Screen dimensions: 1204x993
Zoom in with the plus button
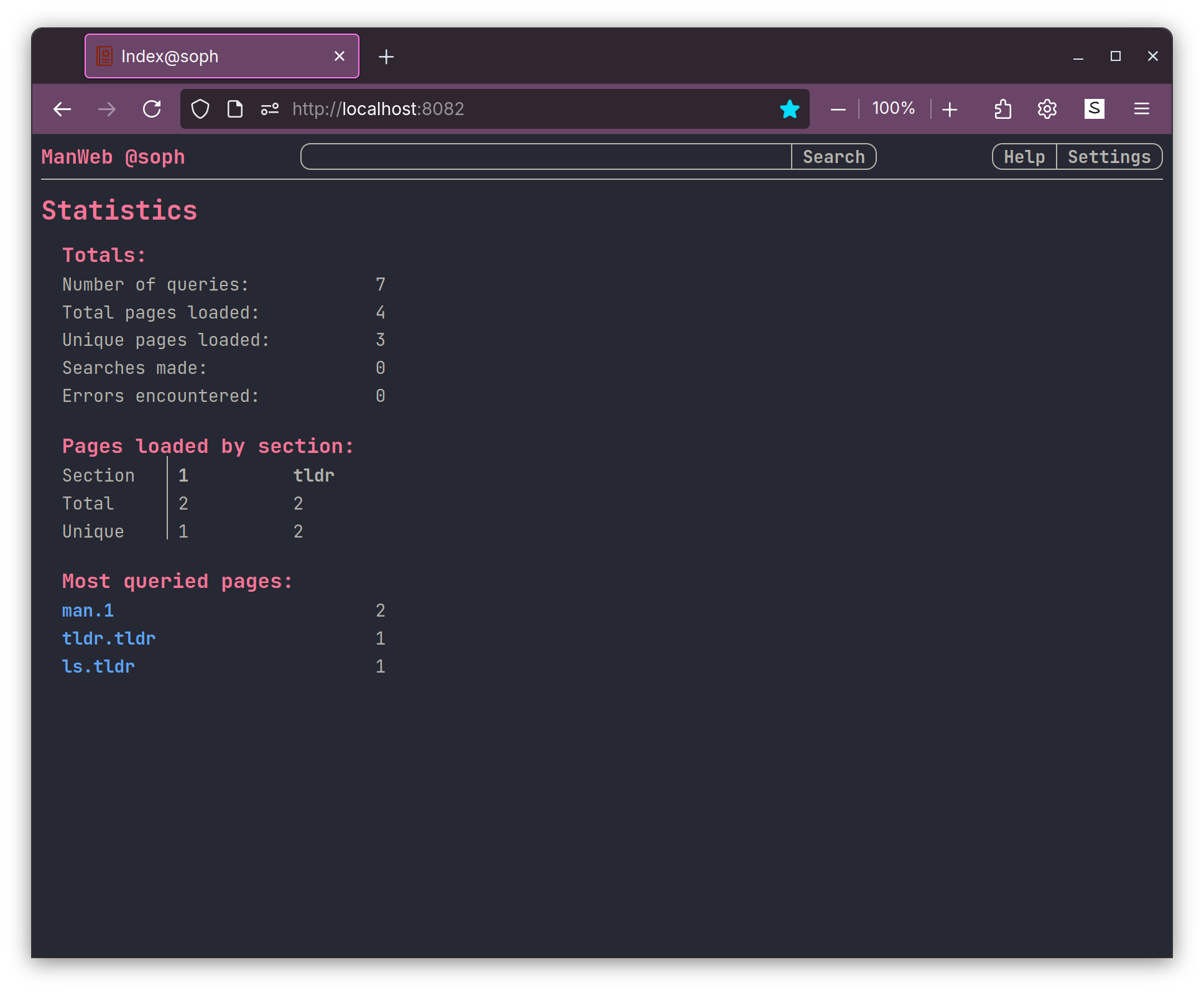point(950,110)
